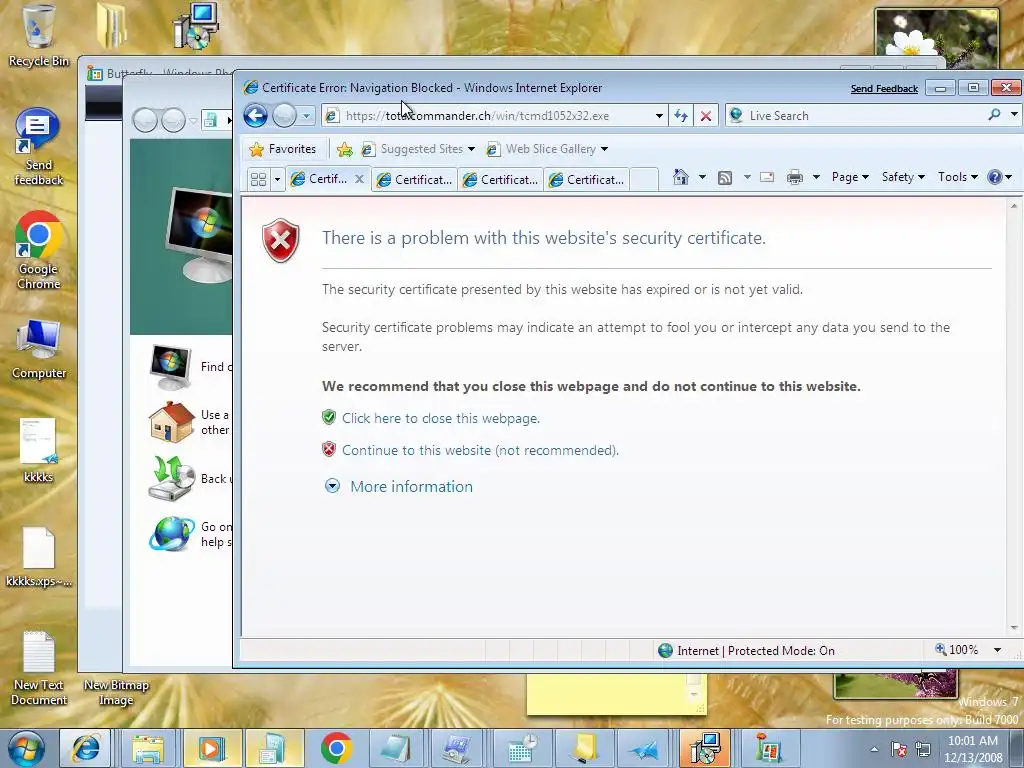
Task: Switch to the second Certificat... tab
Action: (414, 180)
